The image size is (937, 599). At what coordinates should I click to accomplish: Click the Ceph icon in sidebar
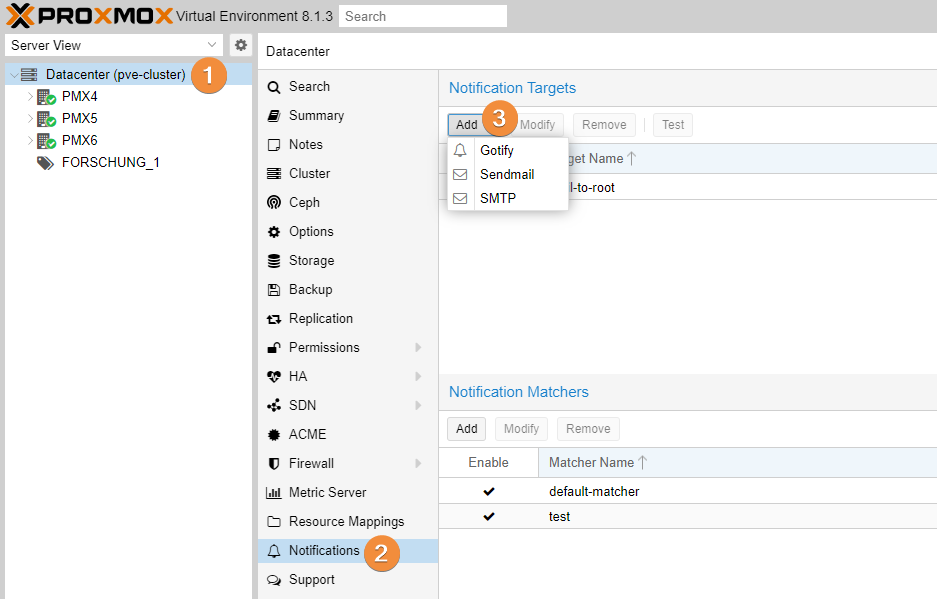[274, 203]
